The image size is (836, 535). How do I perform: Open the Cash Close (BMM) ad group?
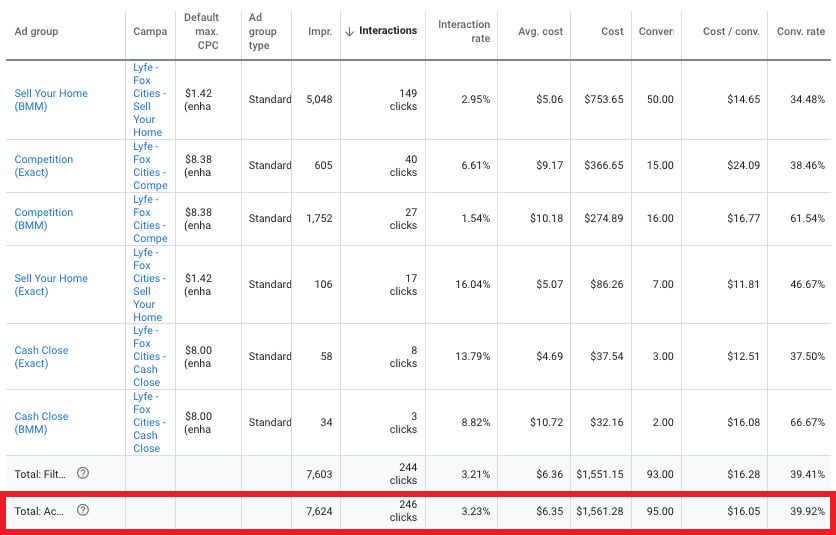(x=42, y=422)
